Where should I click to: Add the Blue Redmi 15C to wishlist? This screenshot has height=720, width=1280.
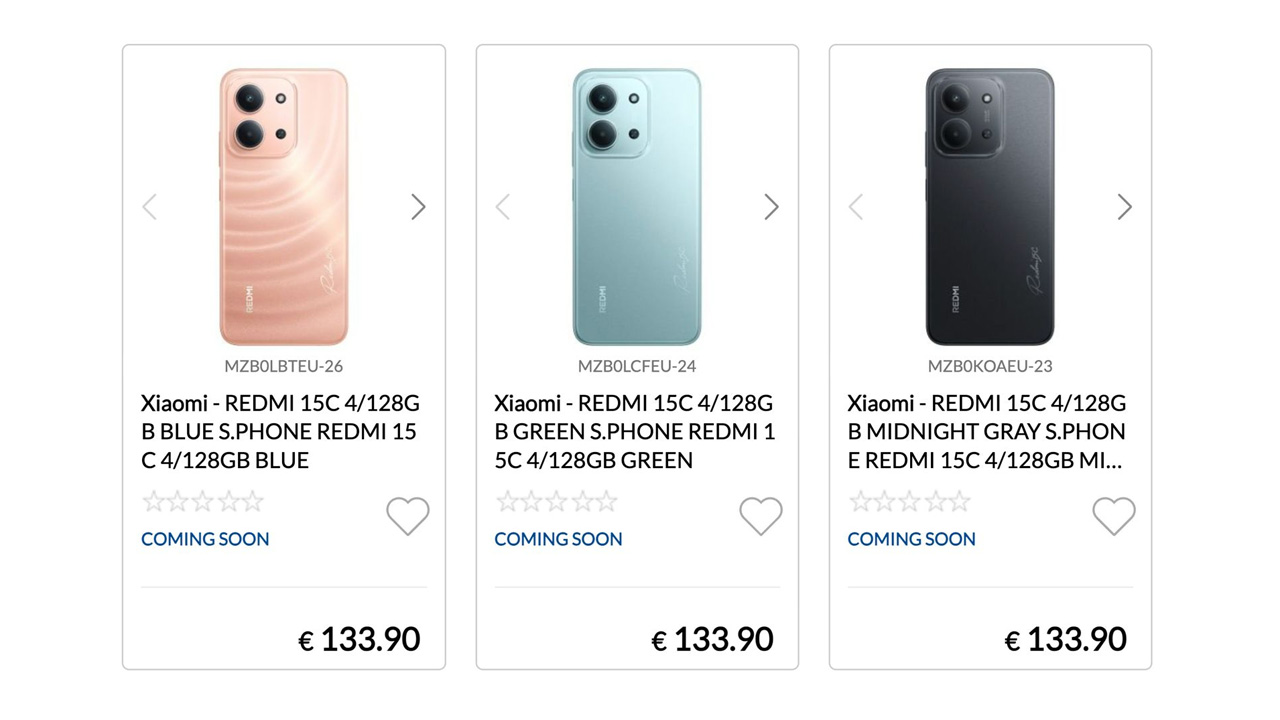pyautogui.click(x=408, y=516)
